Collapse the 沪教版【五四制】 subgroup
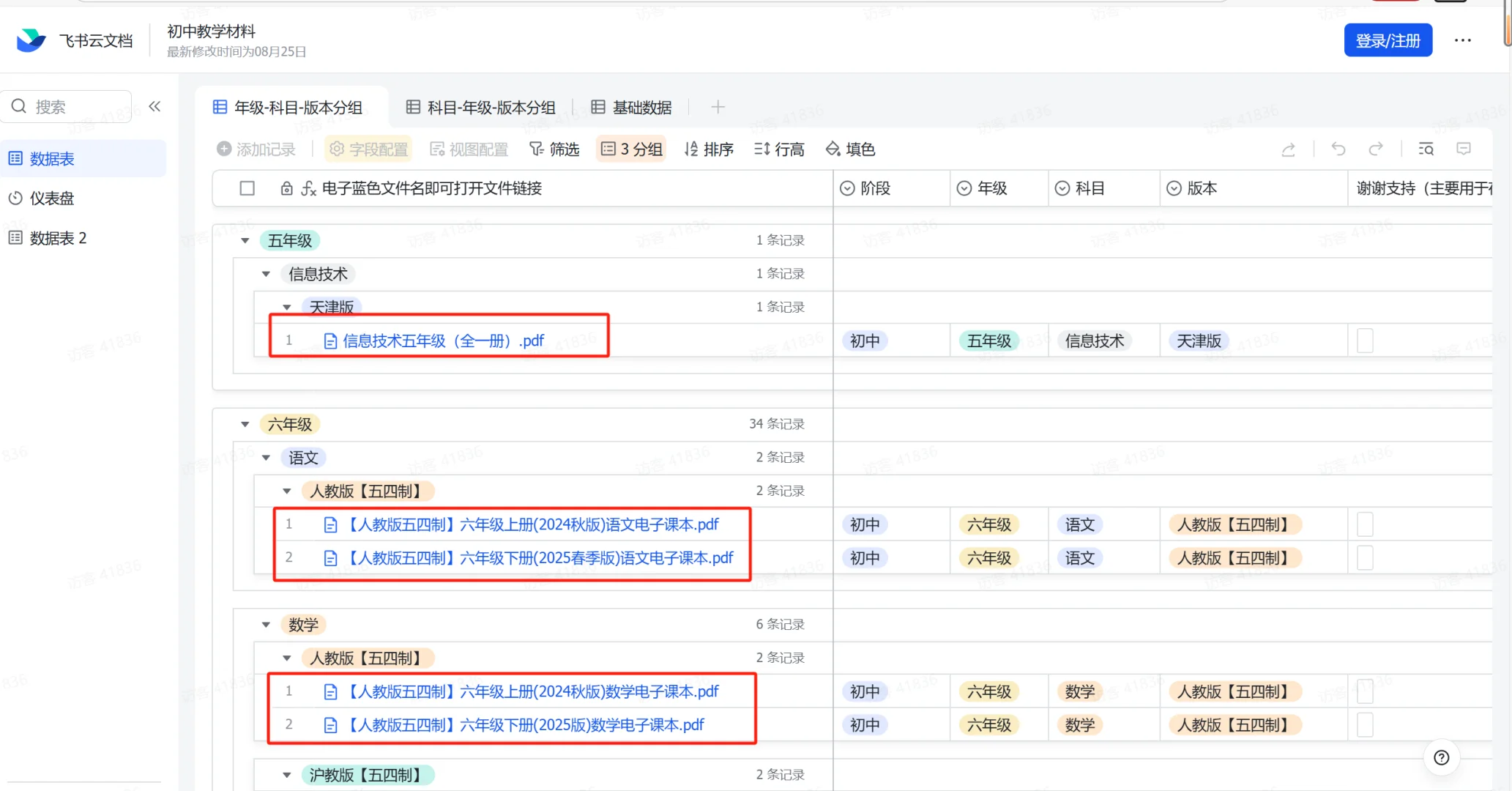Screen dimensions: 1512x791 point(287,775)
